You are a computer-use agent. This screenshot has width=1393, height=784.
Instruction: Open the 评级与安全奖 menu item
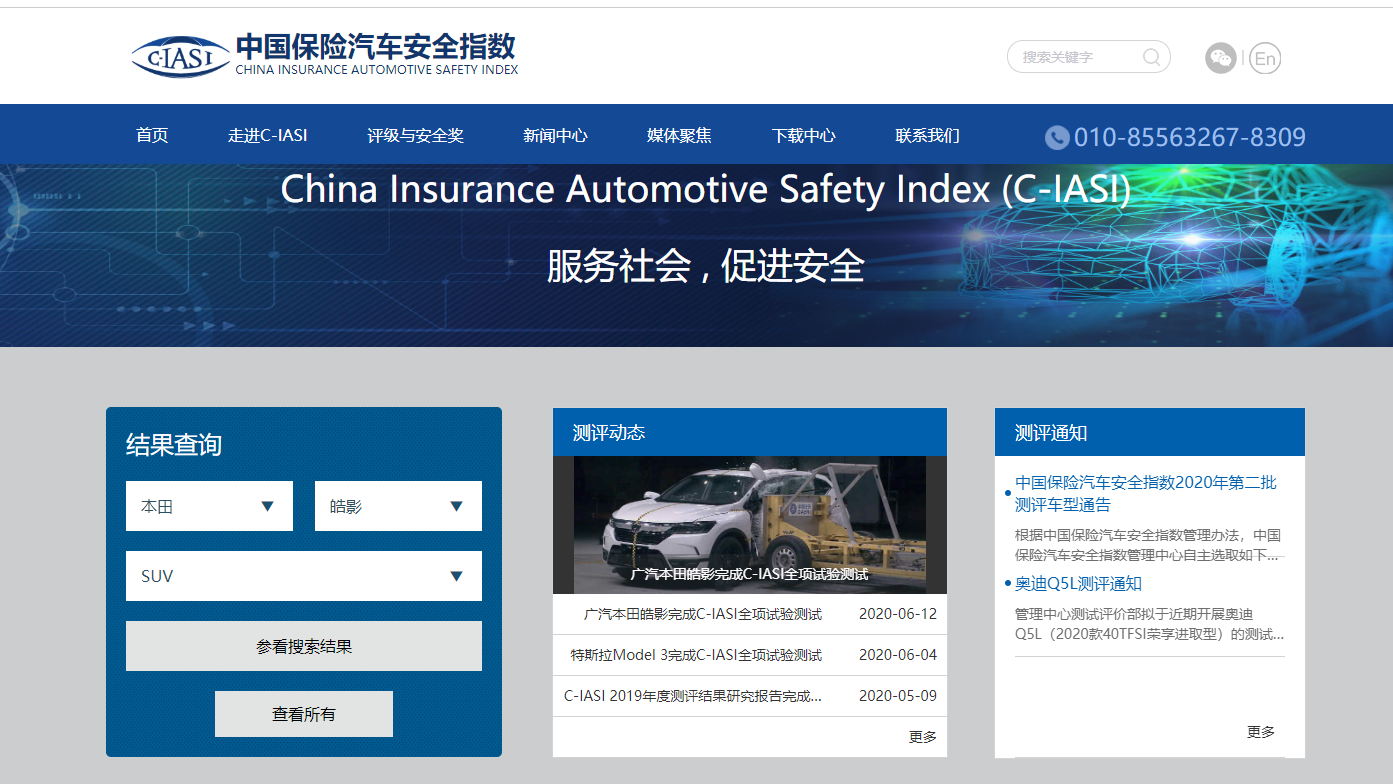click(x=415, y=135)
